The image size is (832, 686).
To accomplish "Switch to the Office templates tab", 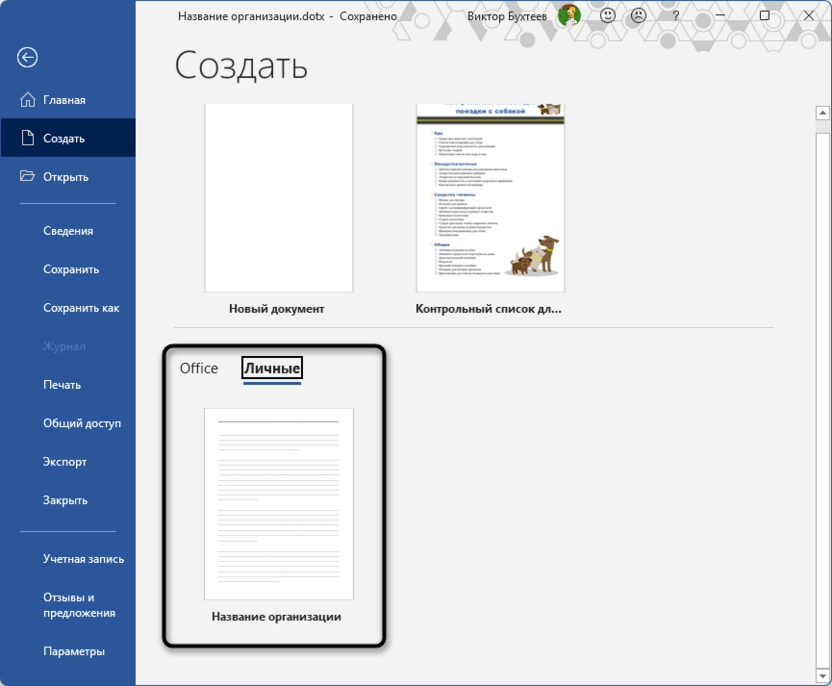I will tap(198, 368).
